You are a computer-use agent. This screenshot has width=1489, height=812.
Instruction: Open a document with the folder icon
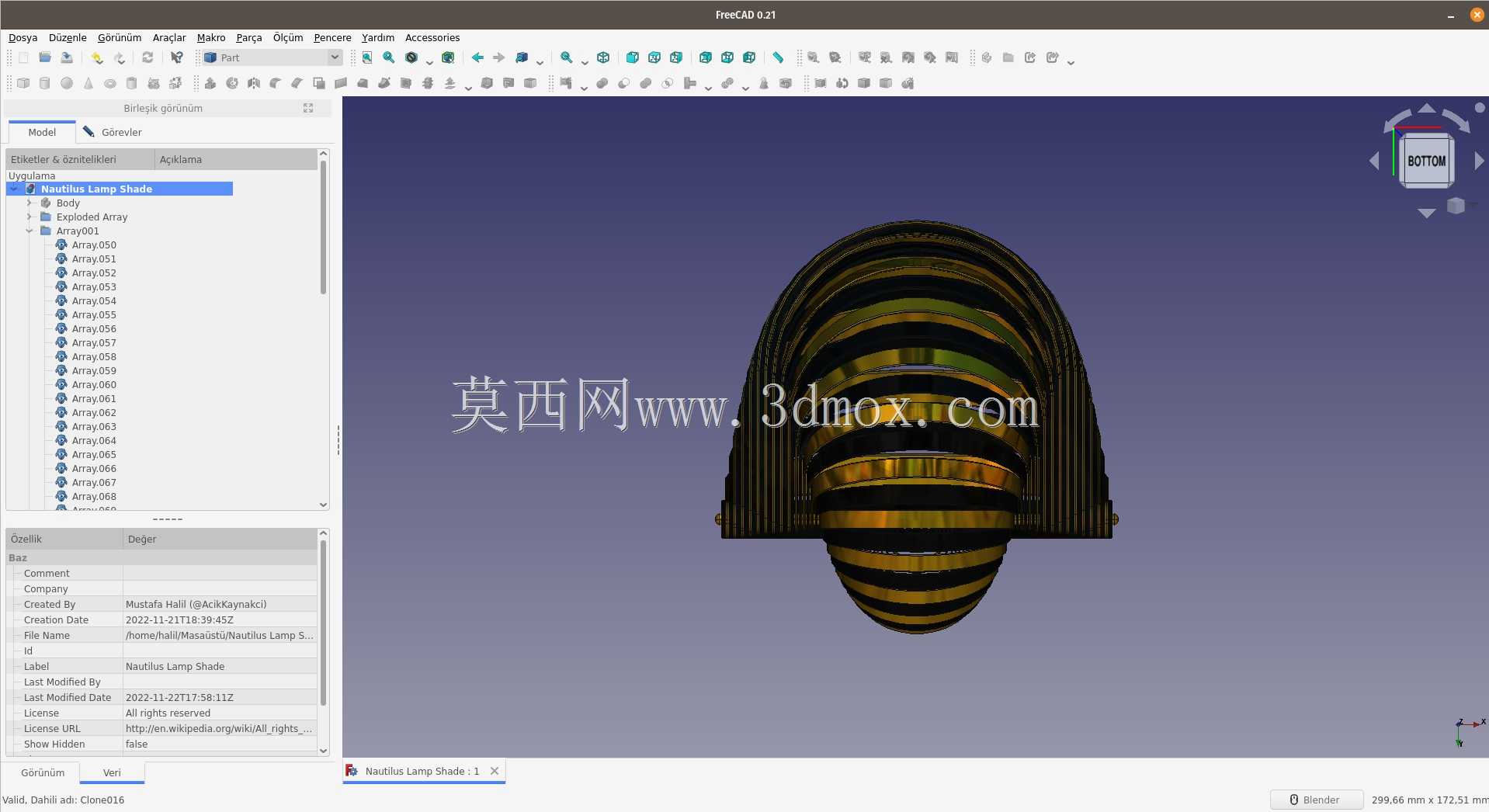(x=45, y=57)
